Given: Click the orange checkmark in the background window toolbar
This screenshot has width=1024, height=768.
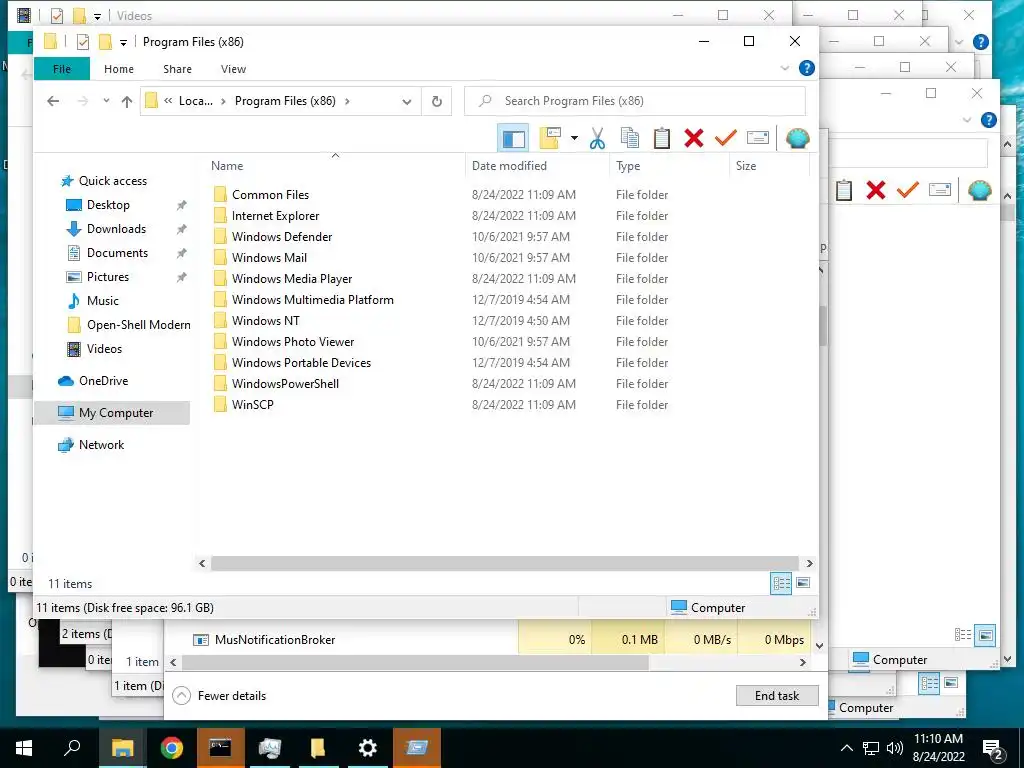Looking at the screenshot, I should click(x=908, y=190).
